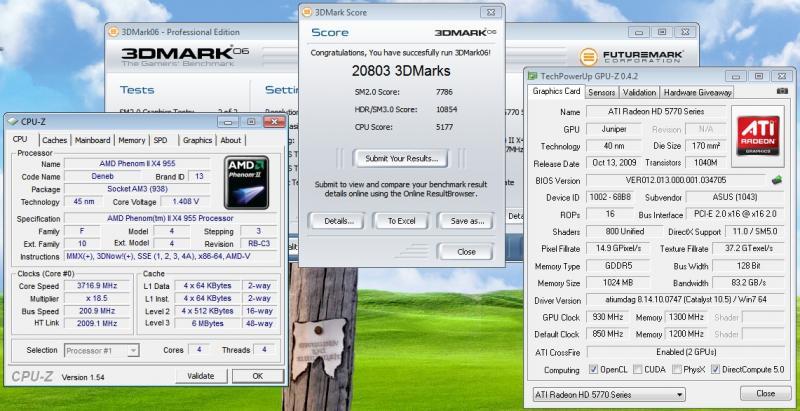Click the Multiplier x 18.5 value
Viewport: 800px width, 411px height.
click(97, 298)
